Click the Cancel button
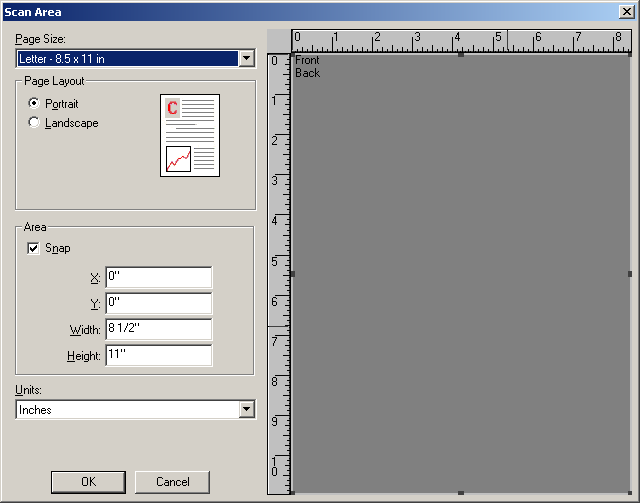Image resolution: width=640 pixels, height=503 pixels. [x=172, y=482]
